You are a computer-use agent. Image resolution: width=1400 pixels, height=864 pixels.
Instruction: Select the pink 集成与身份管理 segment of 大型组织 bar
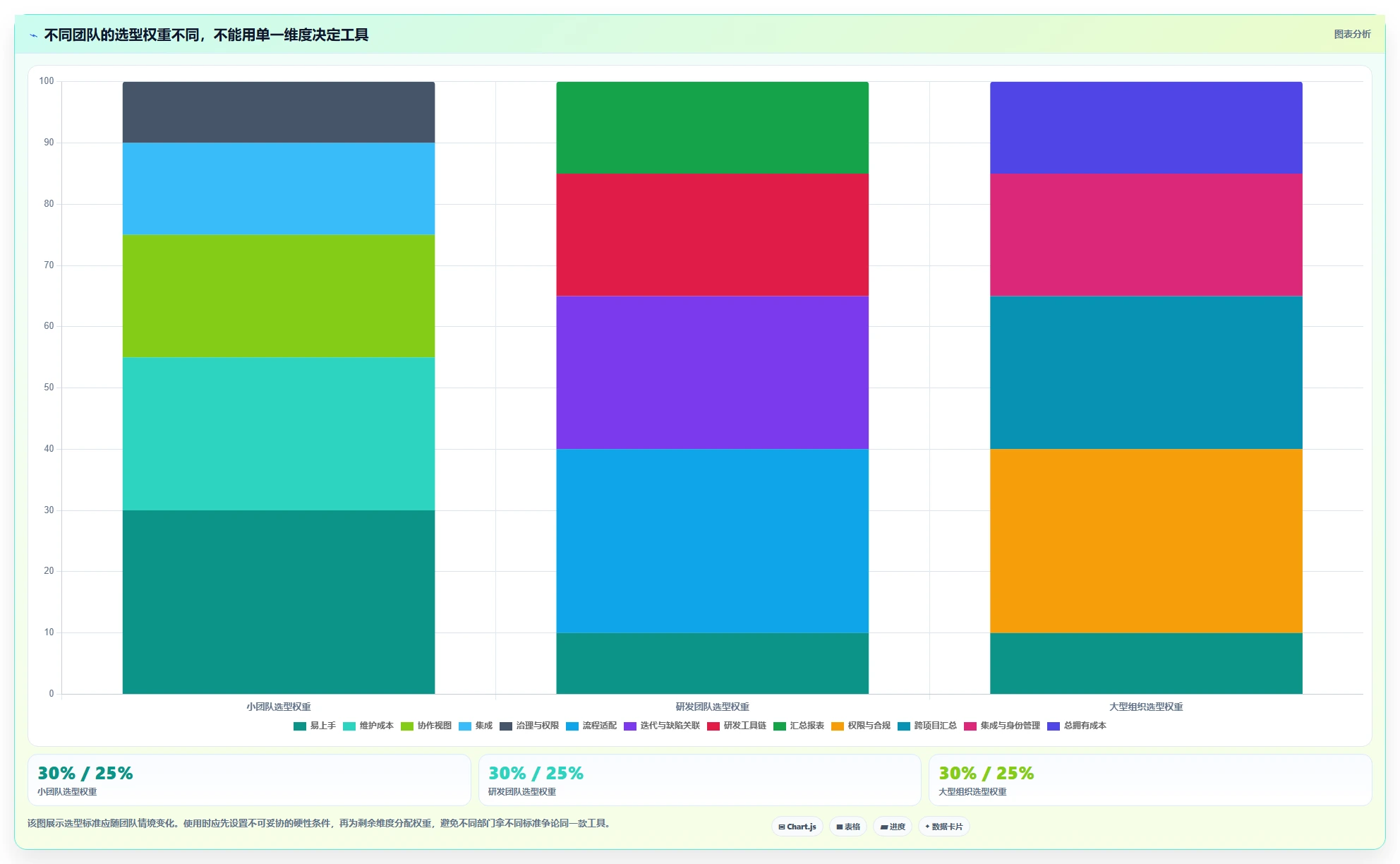[1147, 234]
